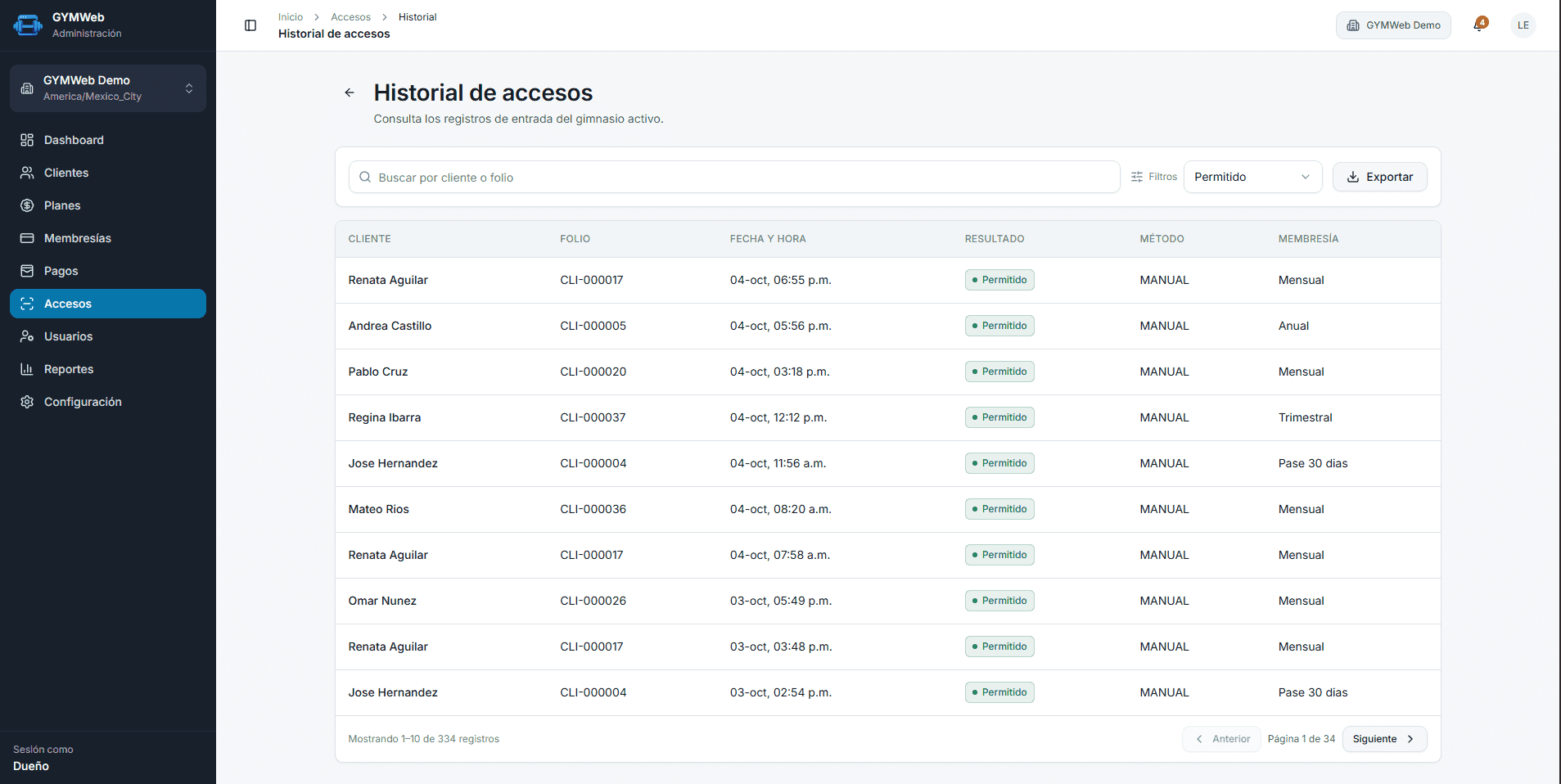
Task: Click the Pagos wallet icon in sidebar
Action: pos(27,271)
